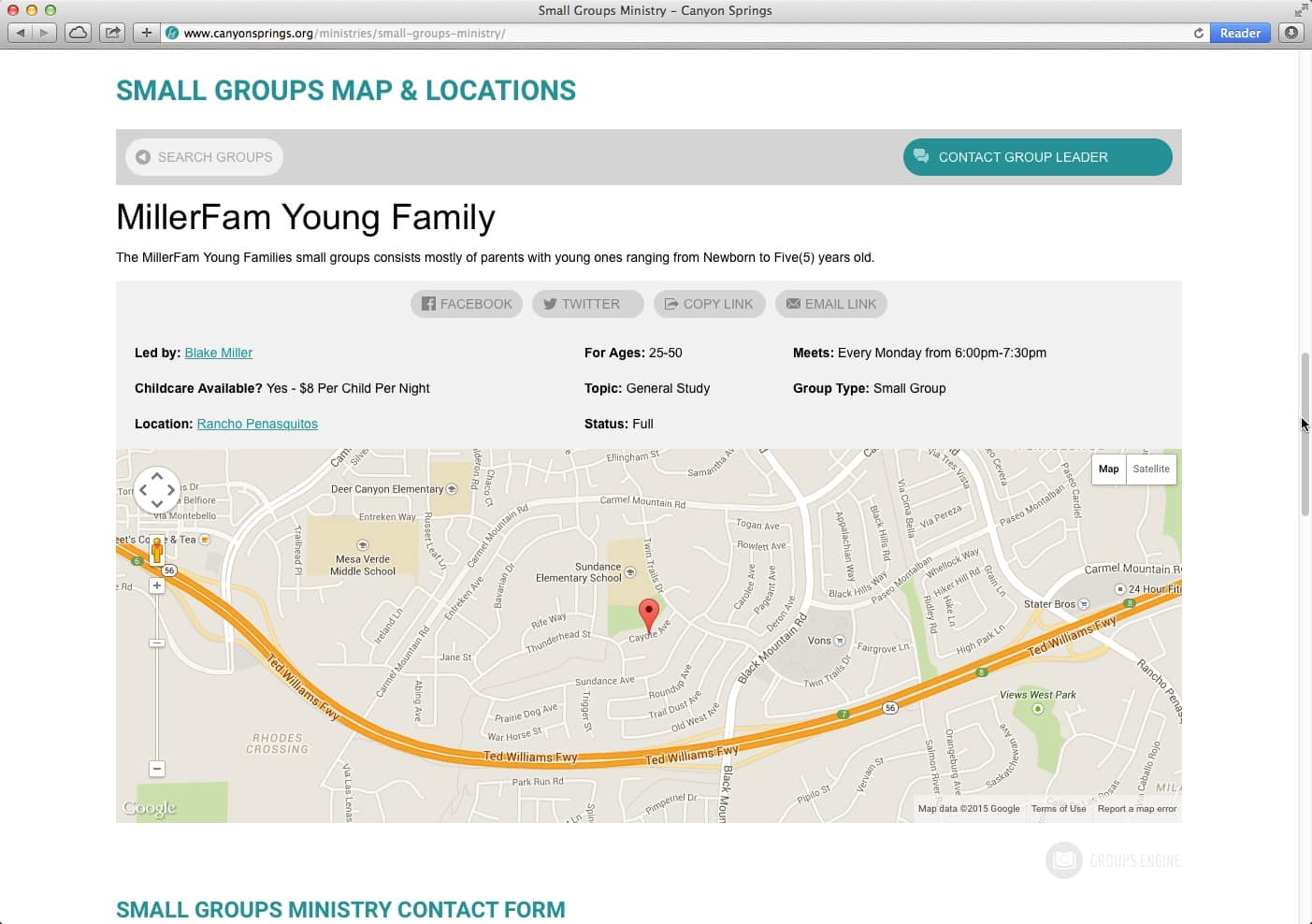Open the iCloud tabs cloud icon
1312x924 pixels.
point(79,33)
